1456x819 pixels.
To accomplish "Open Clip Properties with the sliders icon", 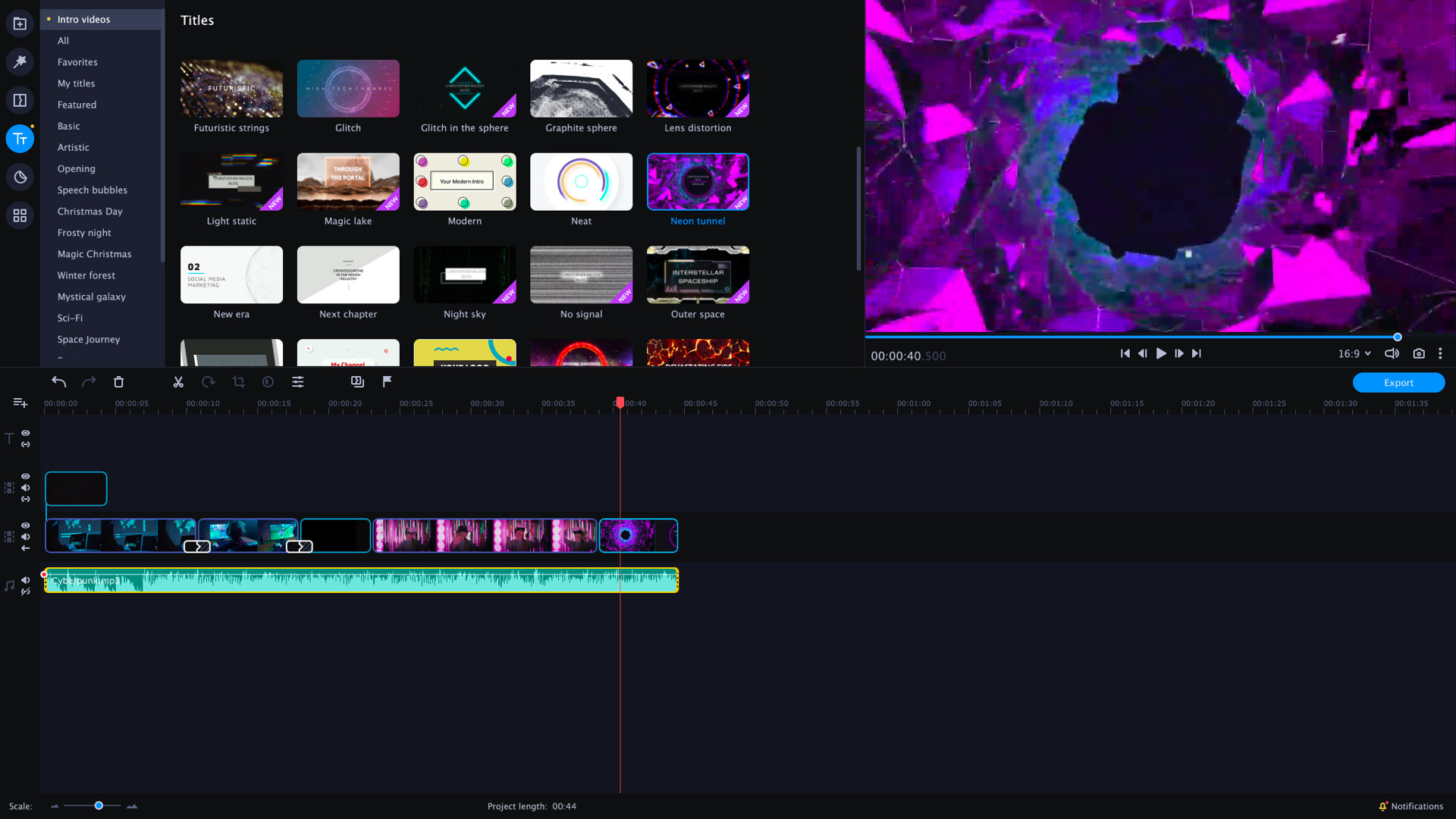I will point(297,381).
